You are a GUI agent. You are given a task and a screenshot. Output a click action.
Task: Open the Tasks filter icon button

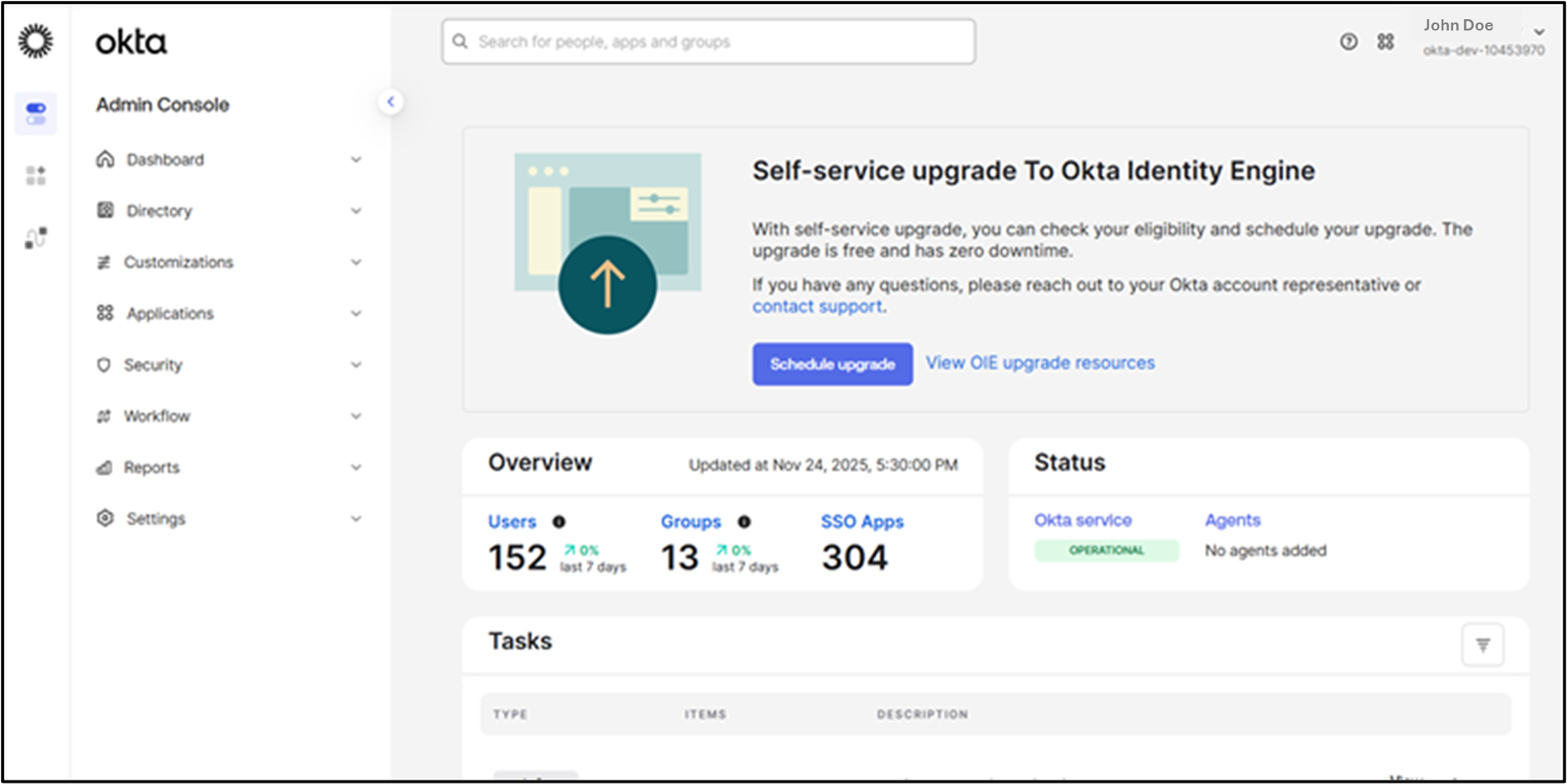pos(1483,644)
